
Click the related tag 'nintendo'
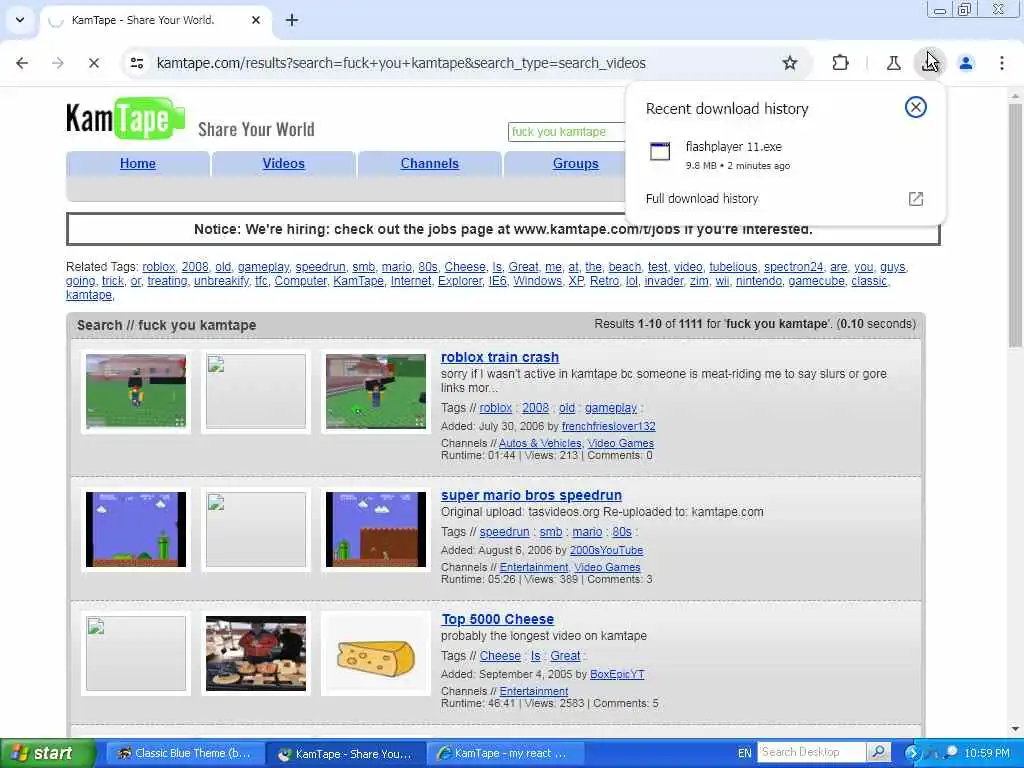(x=758, y=281)
